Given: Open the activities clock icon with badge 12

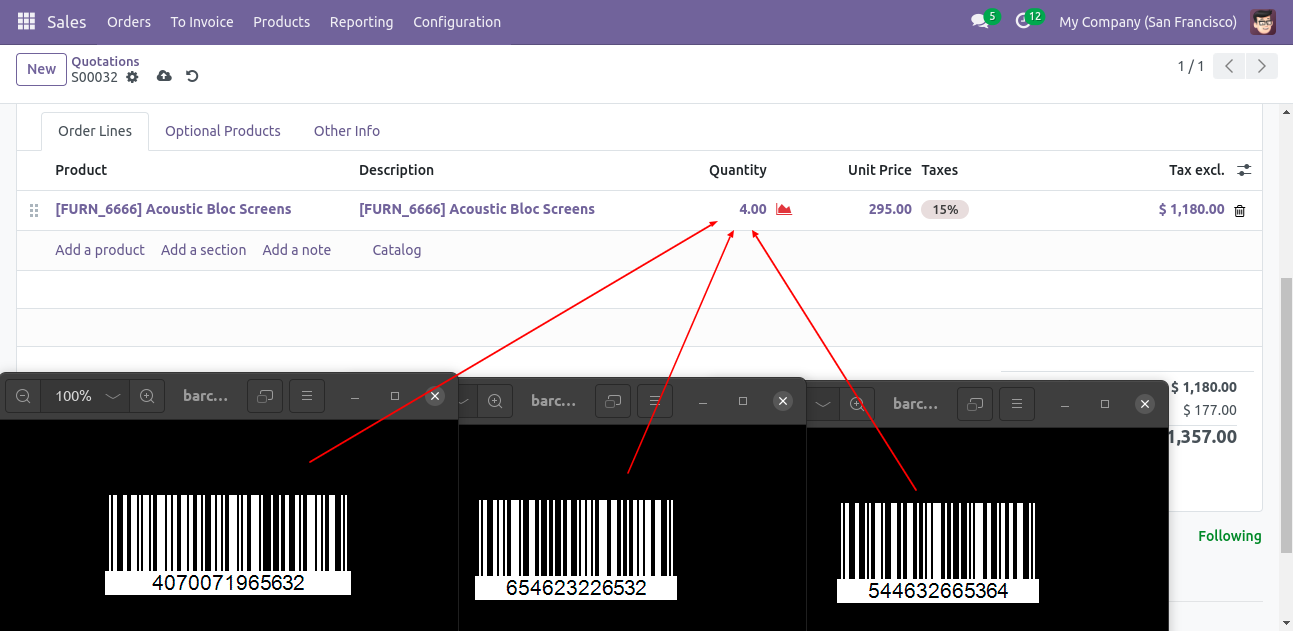Looking at the screenshot, I should [1023, 21].
